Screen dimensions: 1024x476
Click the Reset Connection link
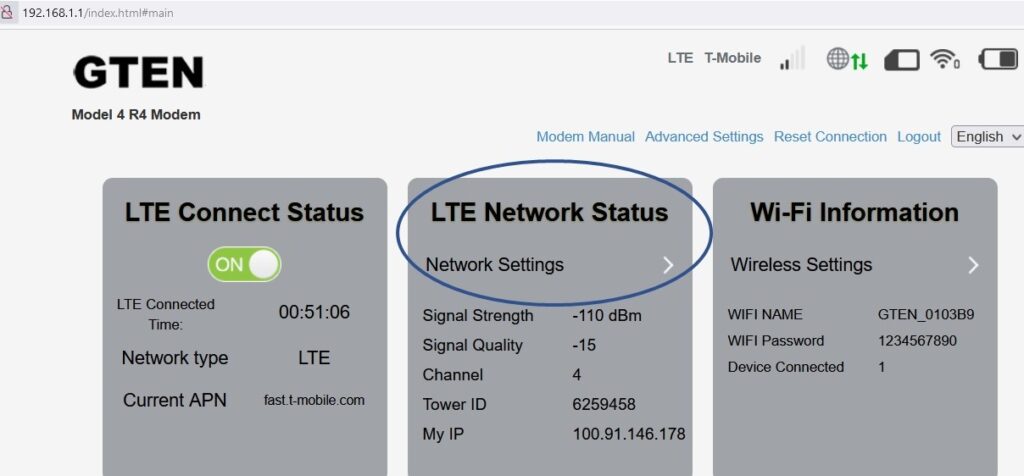click(x=830, y=137)
